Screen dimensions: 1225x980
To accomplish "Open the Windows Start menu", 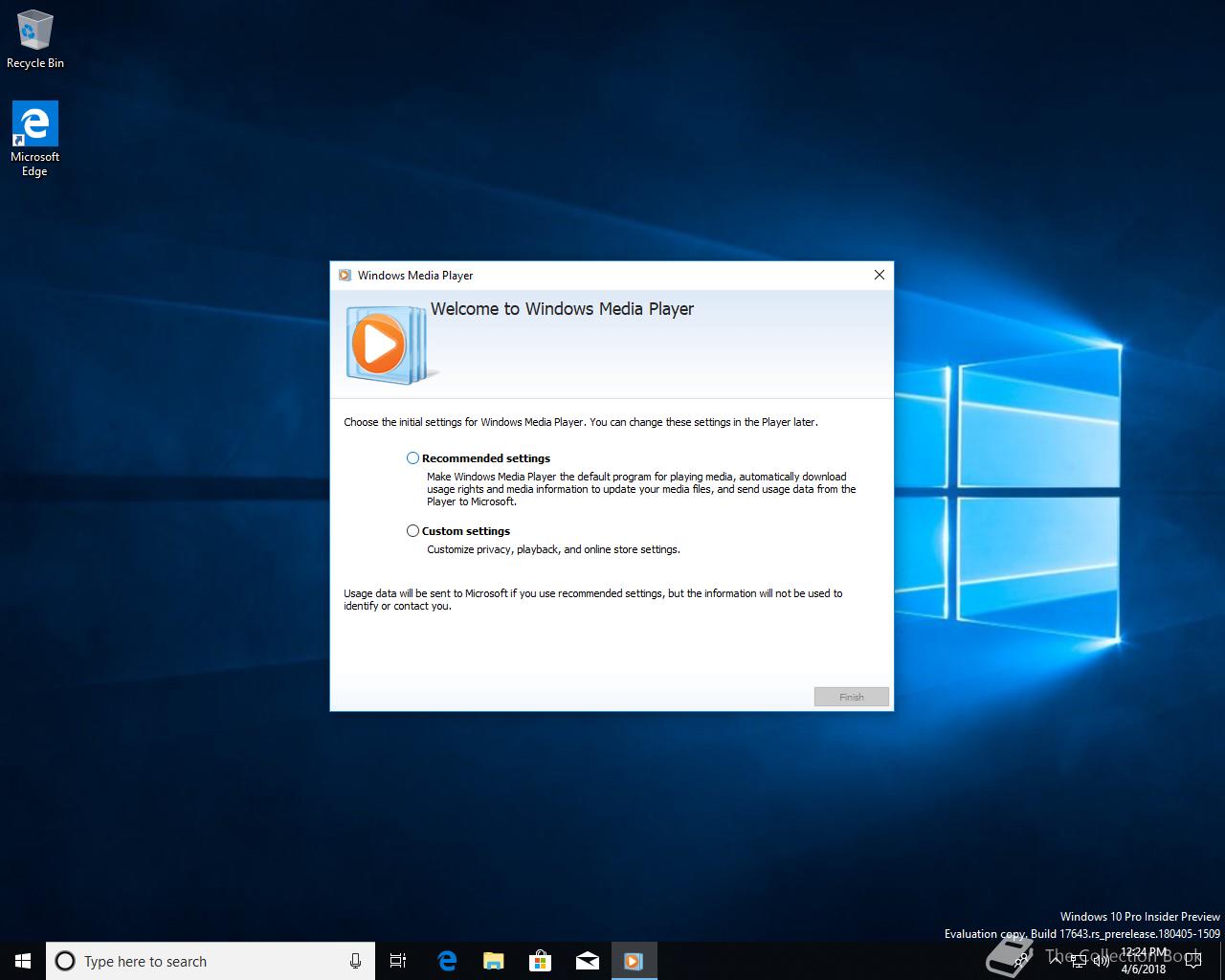I will [x=23, y=961].
